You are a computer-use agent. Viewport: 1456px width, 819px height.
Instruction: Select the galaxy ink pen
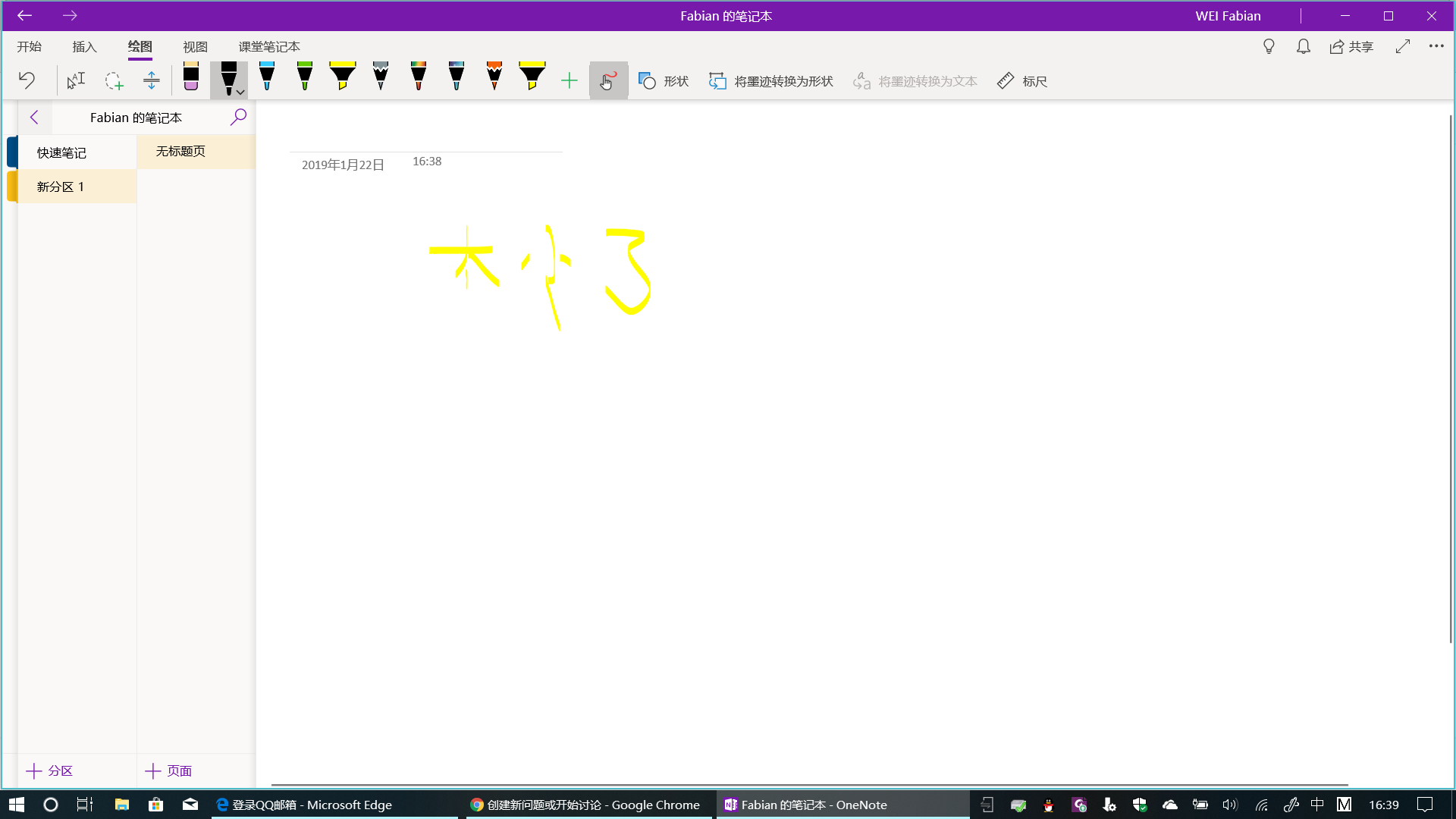click(x=457, y=77)
